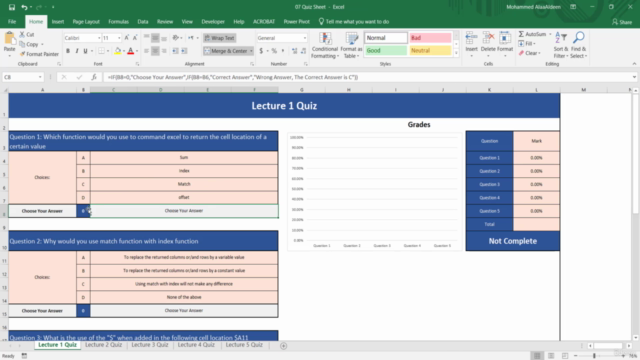The width and height of the screenshot is (640, 360).
Task: Open Format as Table menu
Action: click(x=351, y=45)
